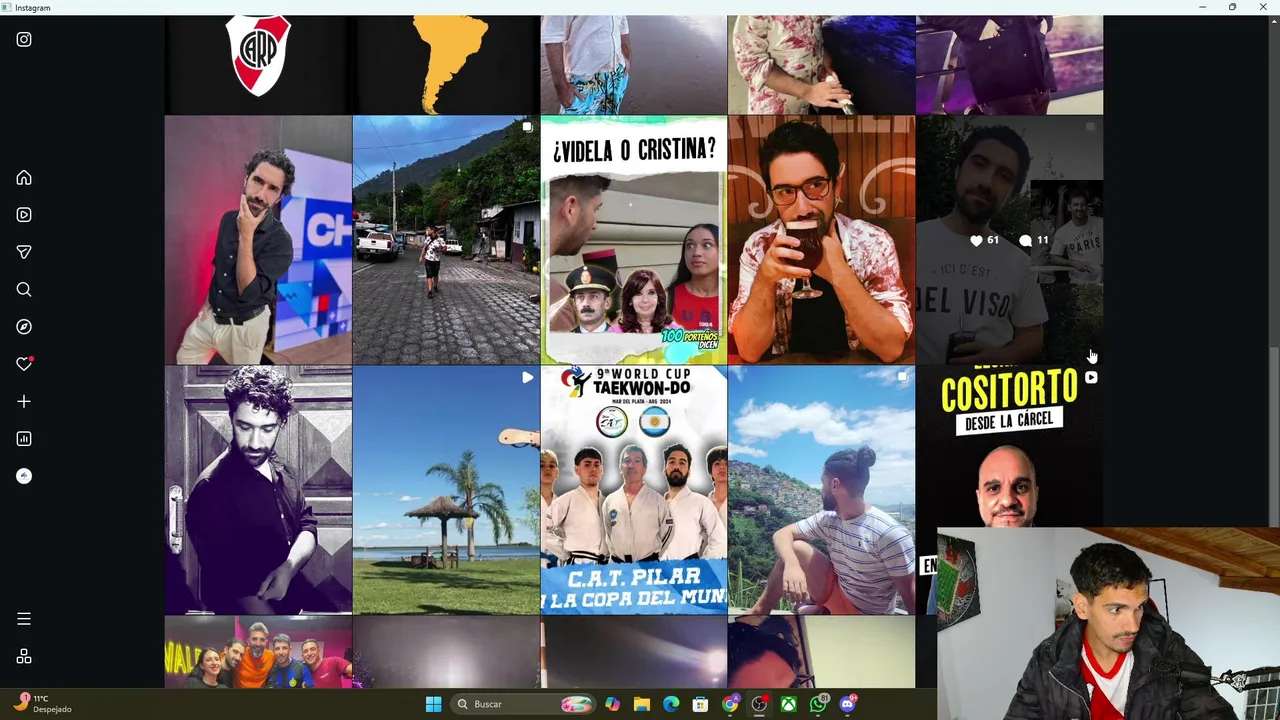Viewport: 1280px width, 720px height.
Task: Click the taskbar Buscar search box
Action: tap(522, 704)
